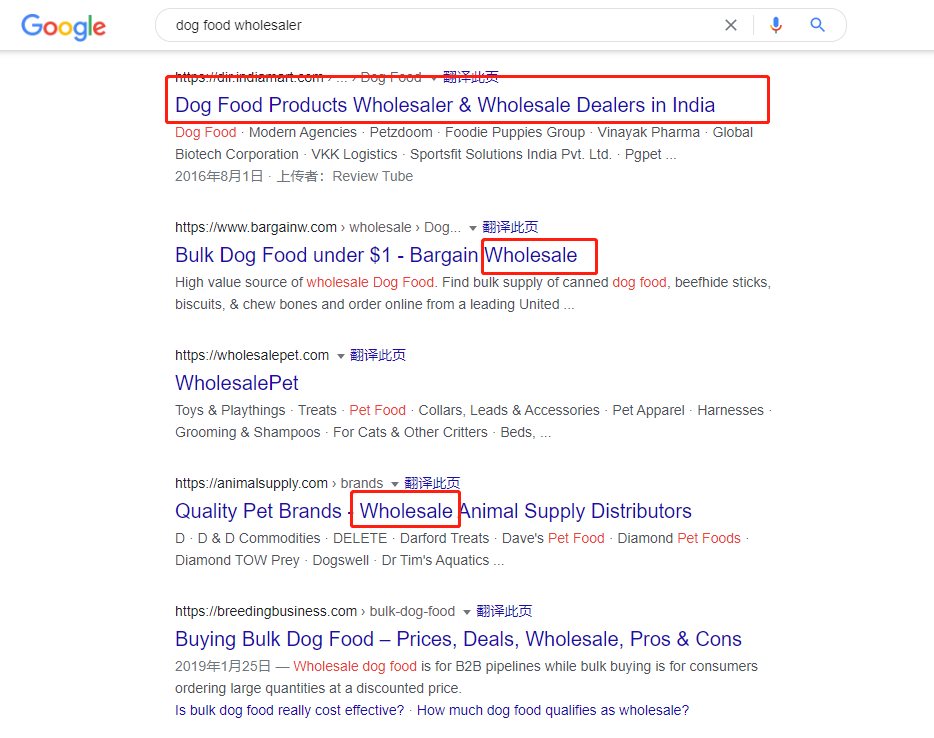Click the Google logo
Screen dimensions: 934x738
63,26
